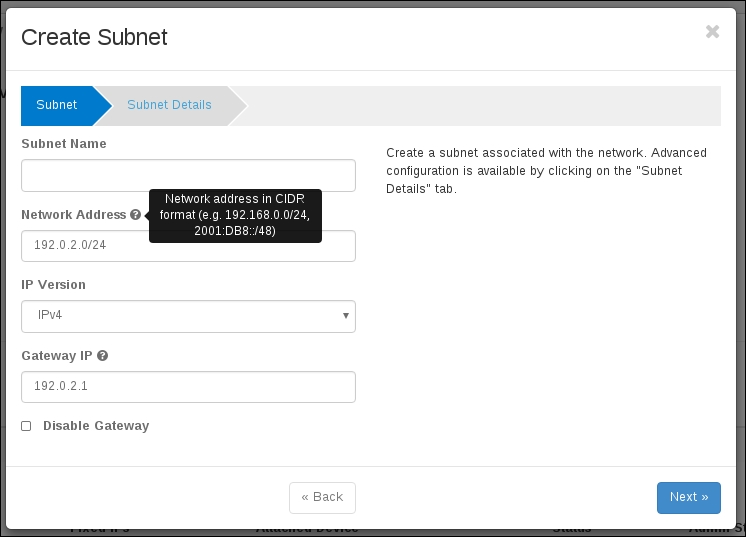Click the arrow on the IPv4 select box
This screenshot has height=537, width=746.
pyautogui.click(x=345, y=316)
